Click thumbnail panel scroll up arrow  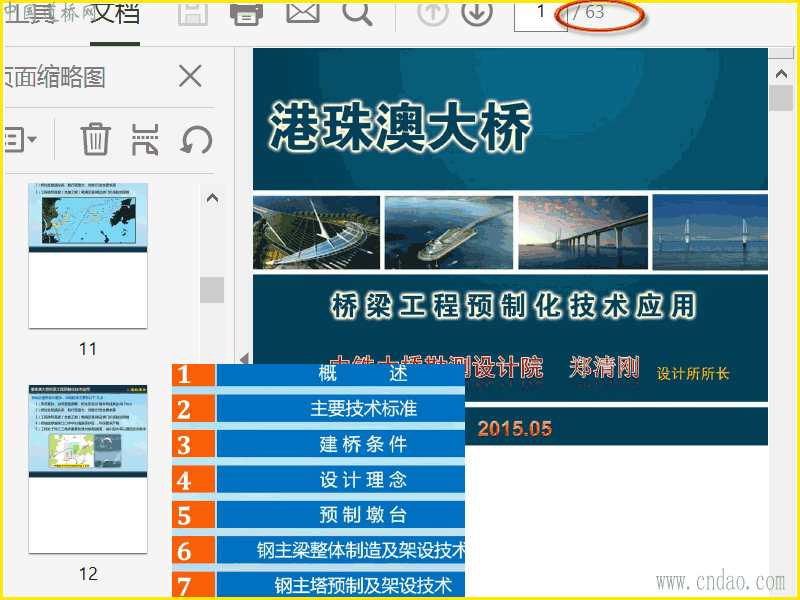(212, 198)
